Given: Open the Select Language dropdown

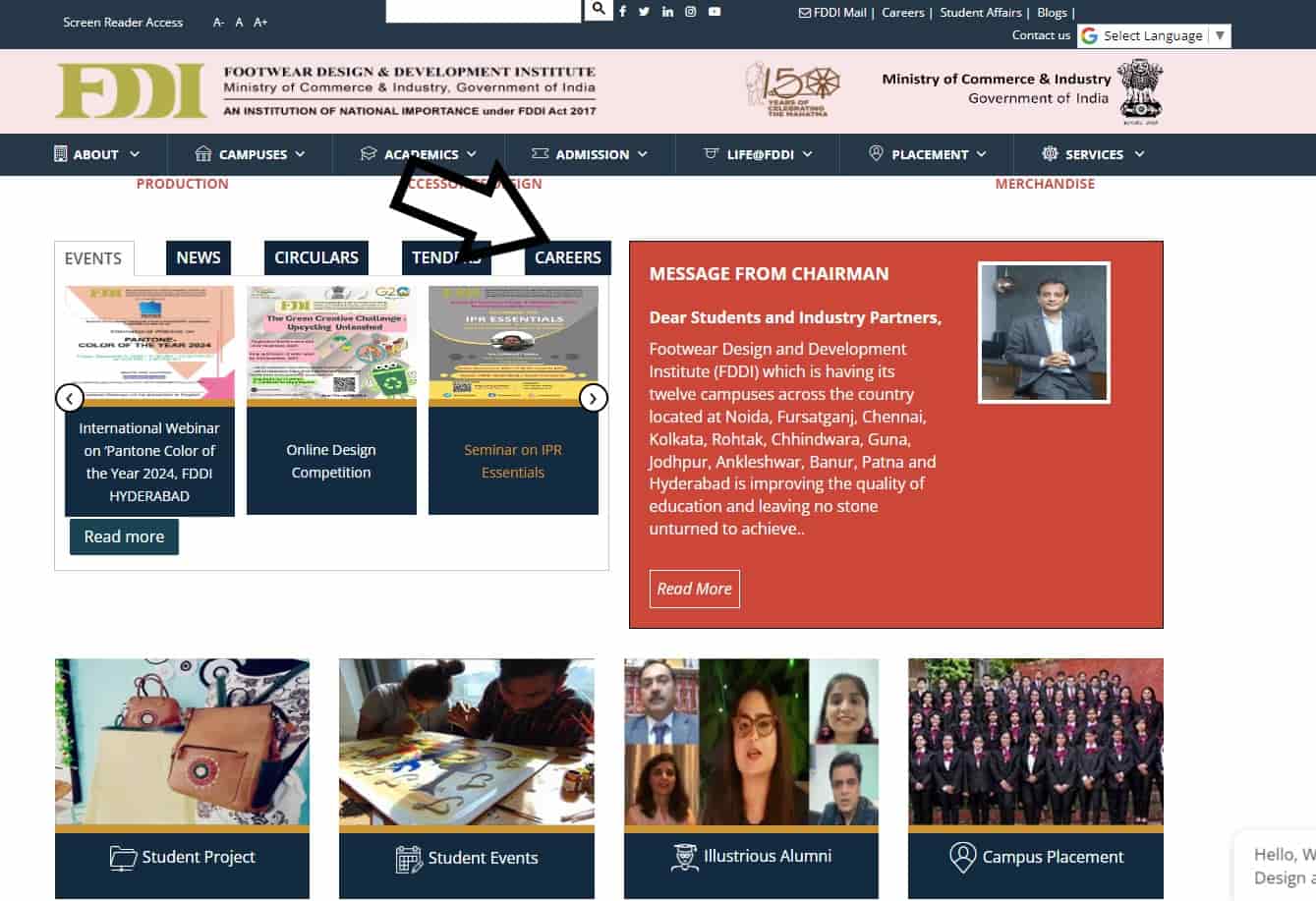Looking at the screenshot, I should (1153, 34).
